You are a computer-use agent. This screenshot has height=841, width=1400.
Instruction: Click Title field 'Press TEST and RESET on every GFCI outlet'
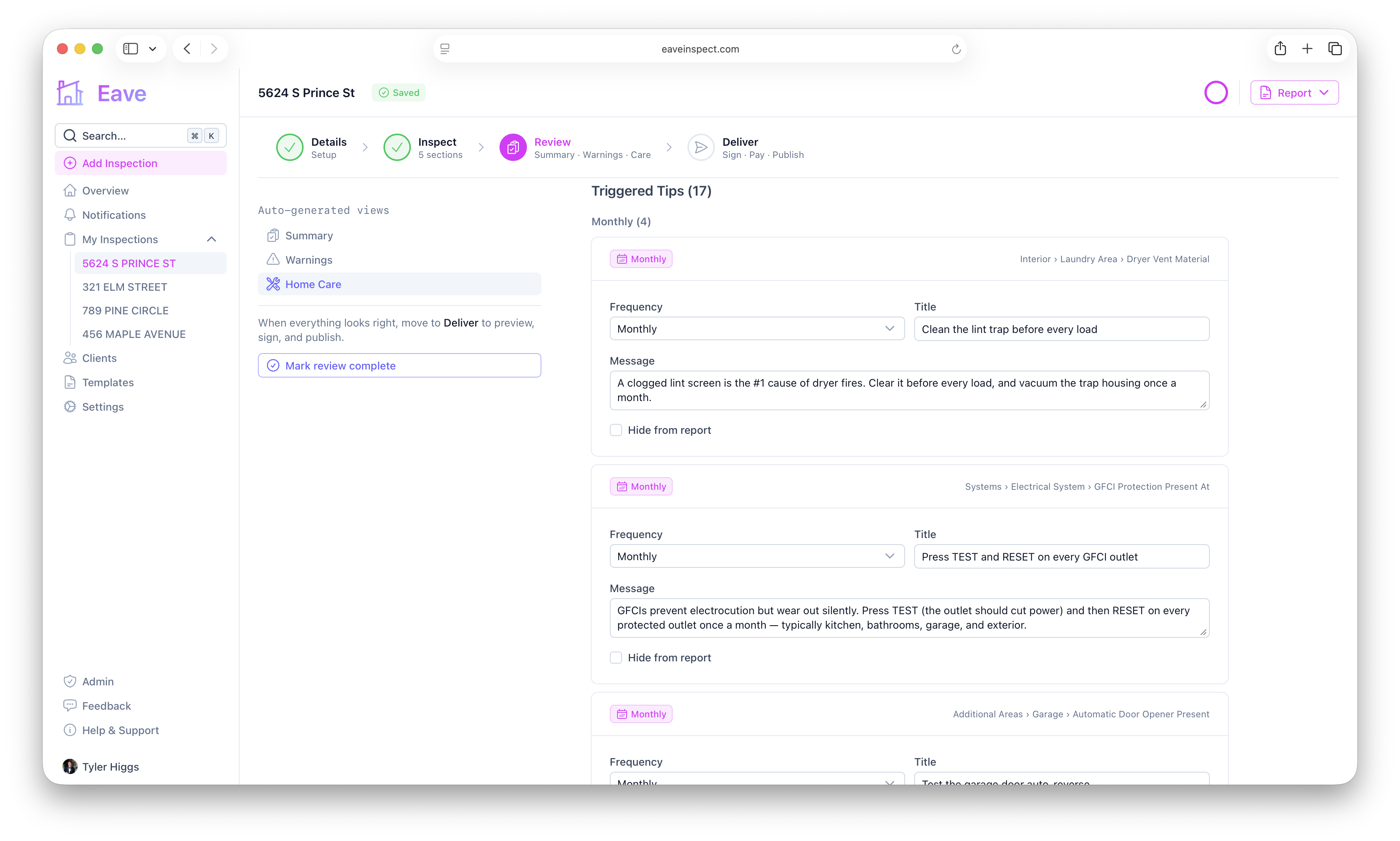pos(1062,556)
